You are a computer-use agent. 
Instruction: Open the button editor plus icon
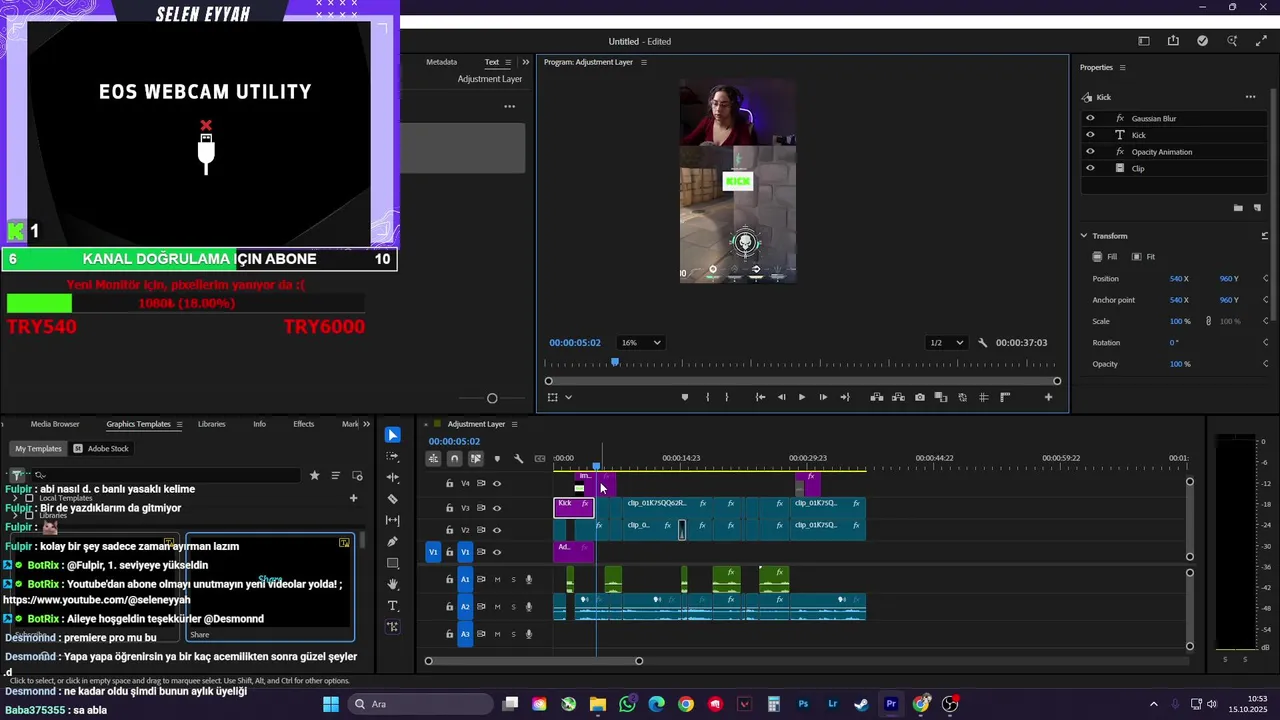pyautogui.click(x=1048, y=397)
